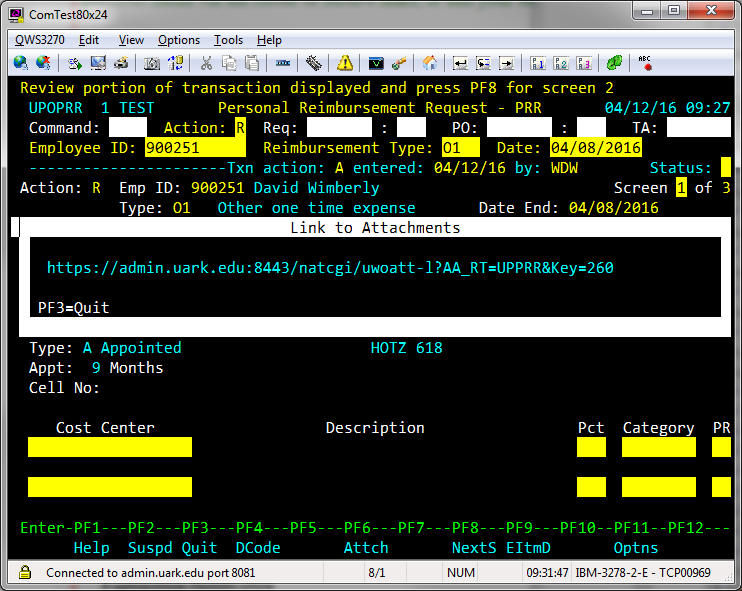Click first Cost Center yellow field

pos(110,447)
